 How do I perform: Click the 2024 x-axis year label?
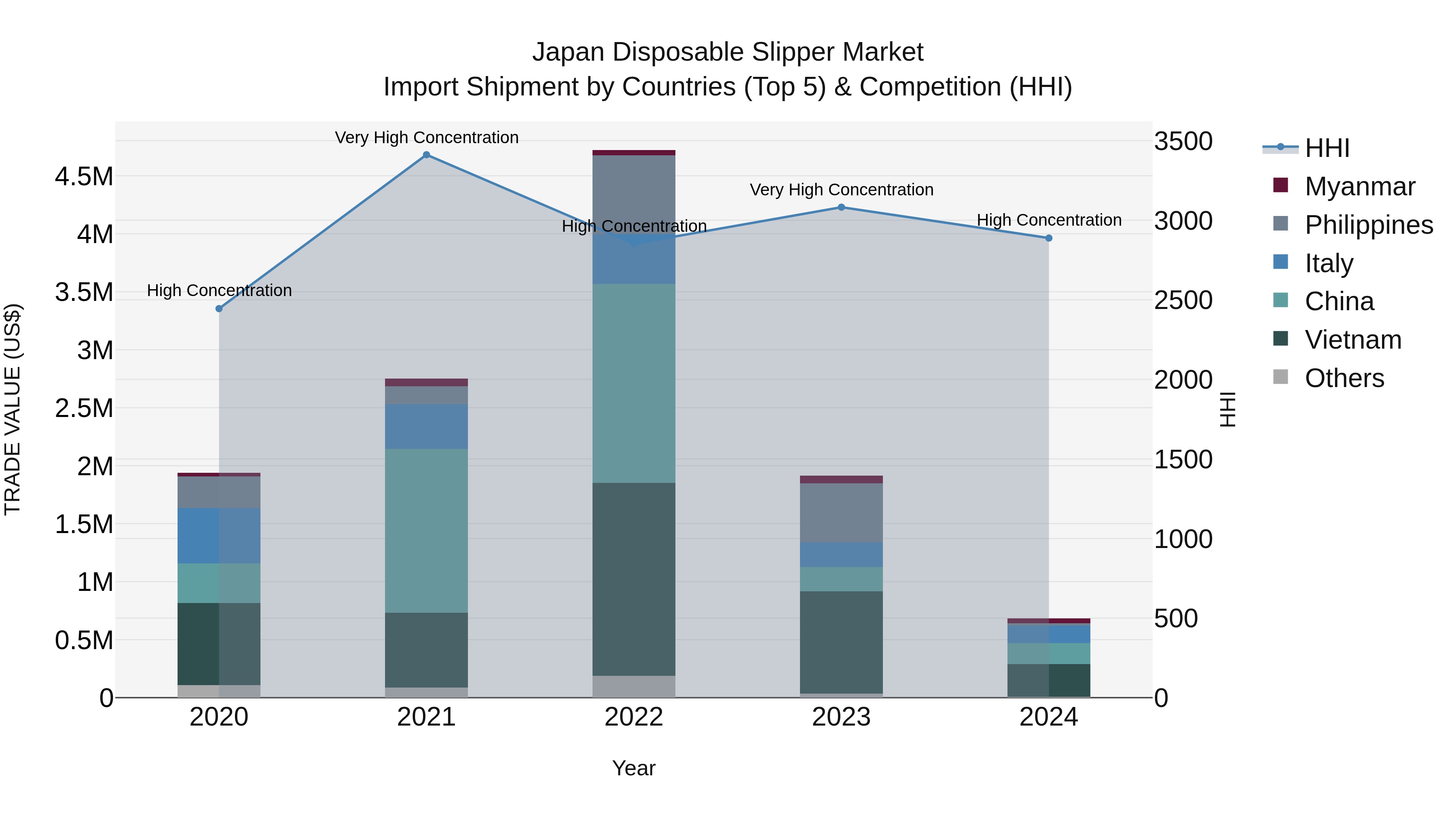pyautogui.click(x=1048, y=717)
